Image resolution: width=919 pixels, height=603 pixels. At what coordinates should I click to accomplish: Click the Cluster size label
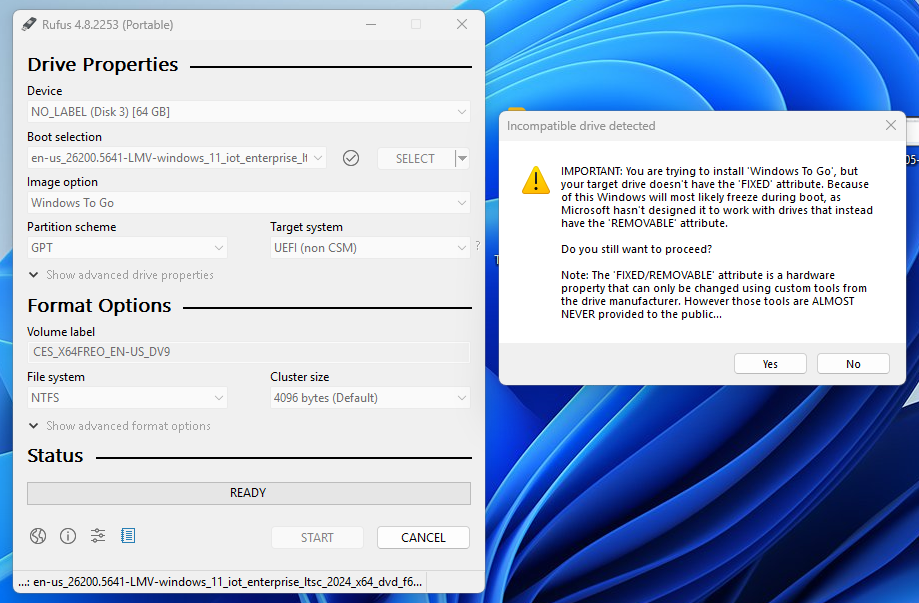(299, 377)
